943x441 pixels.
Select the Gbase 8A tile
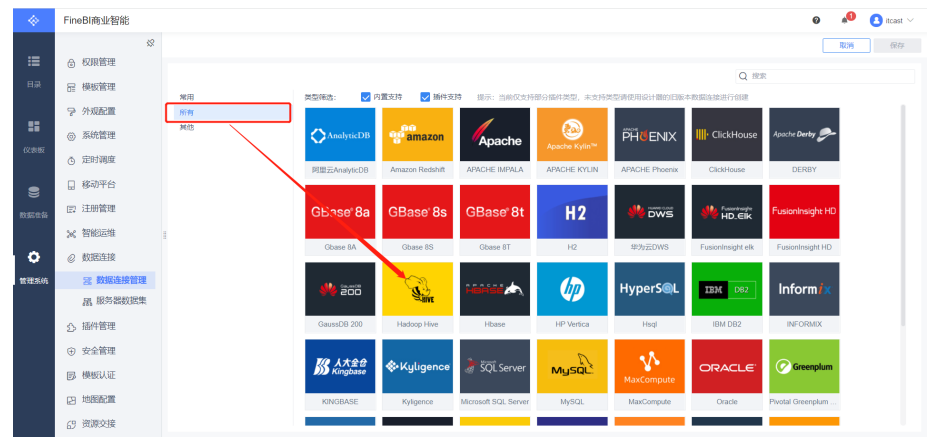point(340,220)
